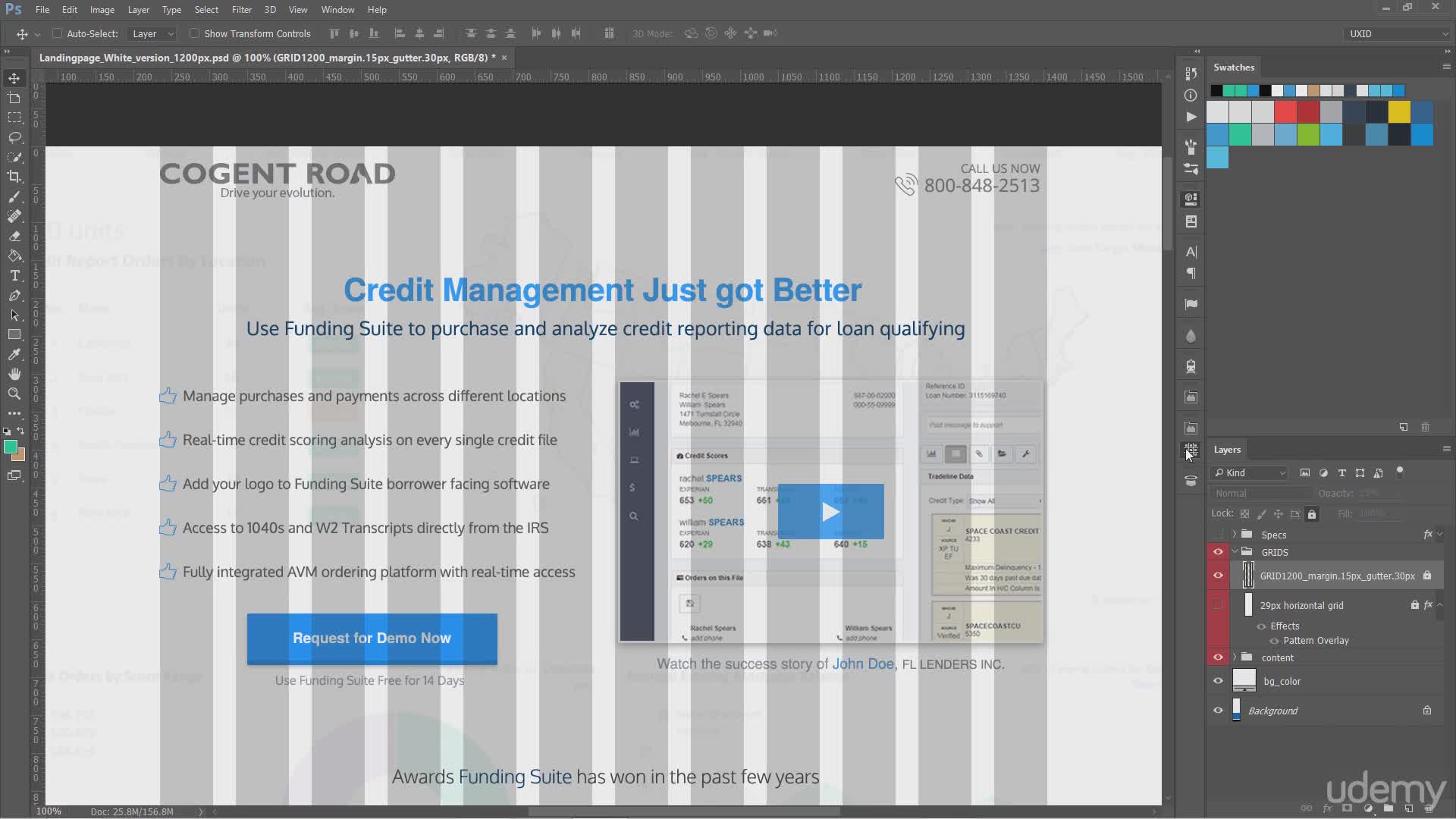
Task: Select the Hand tool
Action: tap(14, 374)
